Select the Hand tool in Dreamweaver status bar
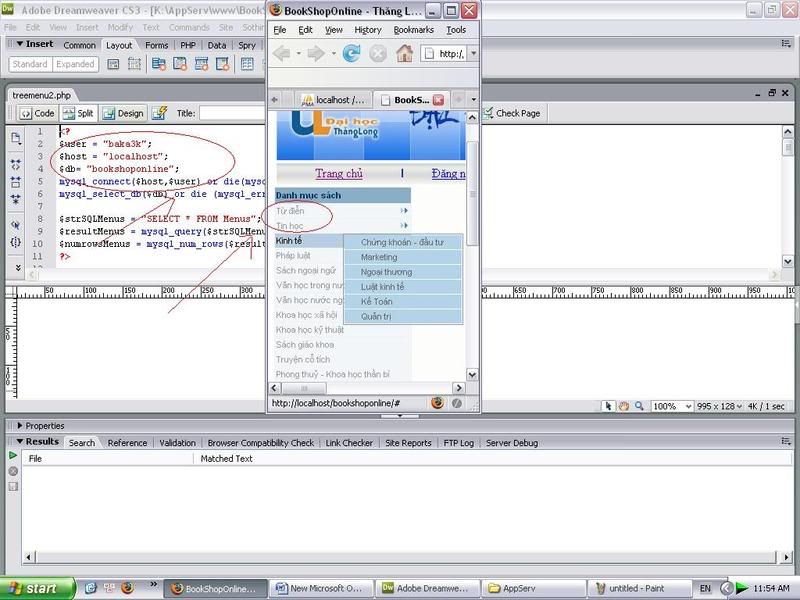The image size is (800, 600). (x=623, y=406)
